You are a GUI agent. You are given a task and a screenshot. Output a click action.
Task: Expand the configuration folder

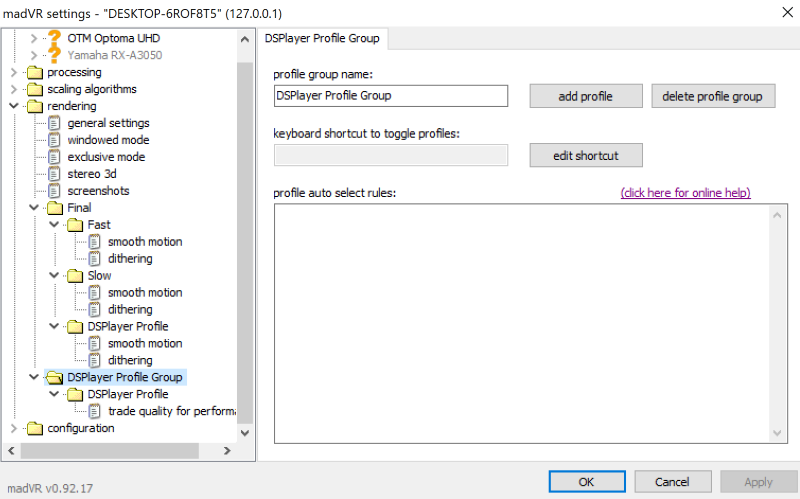click(x=14, y=428)
